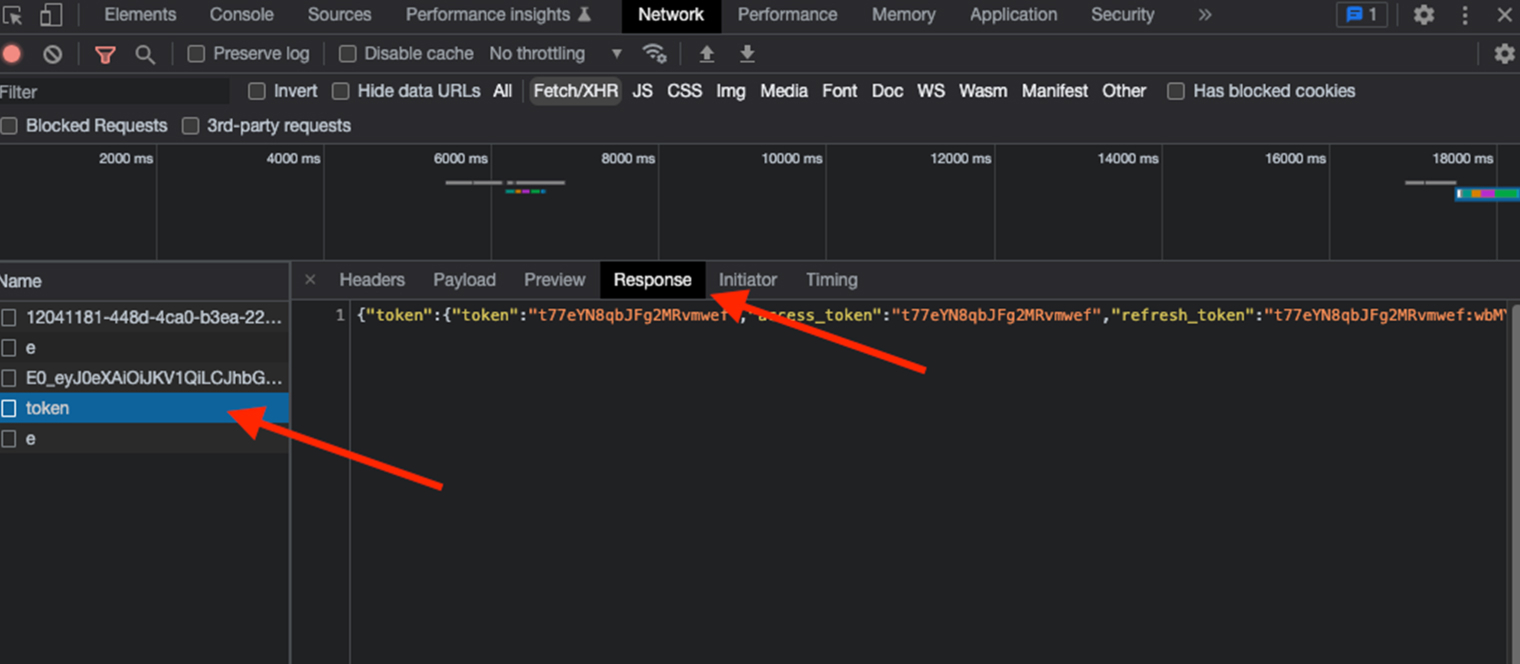The image size is (1520, 664).
Task: Clear the network log
Action: coord(52,54)
